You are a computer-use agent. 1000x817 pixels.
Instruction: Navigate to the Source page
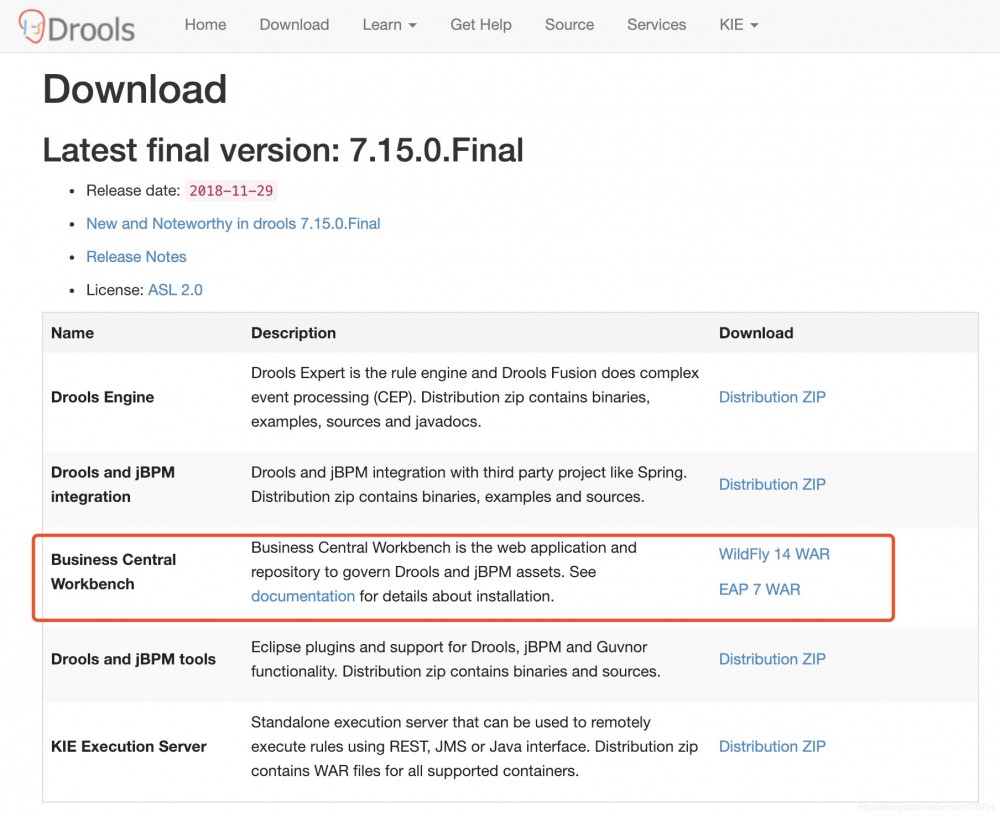pyautogui.click(x=569, y=25)
